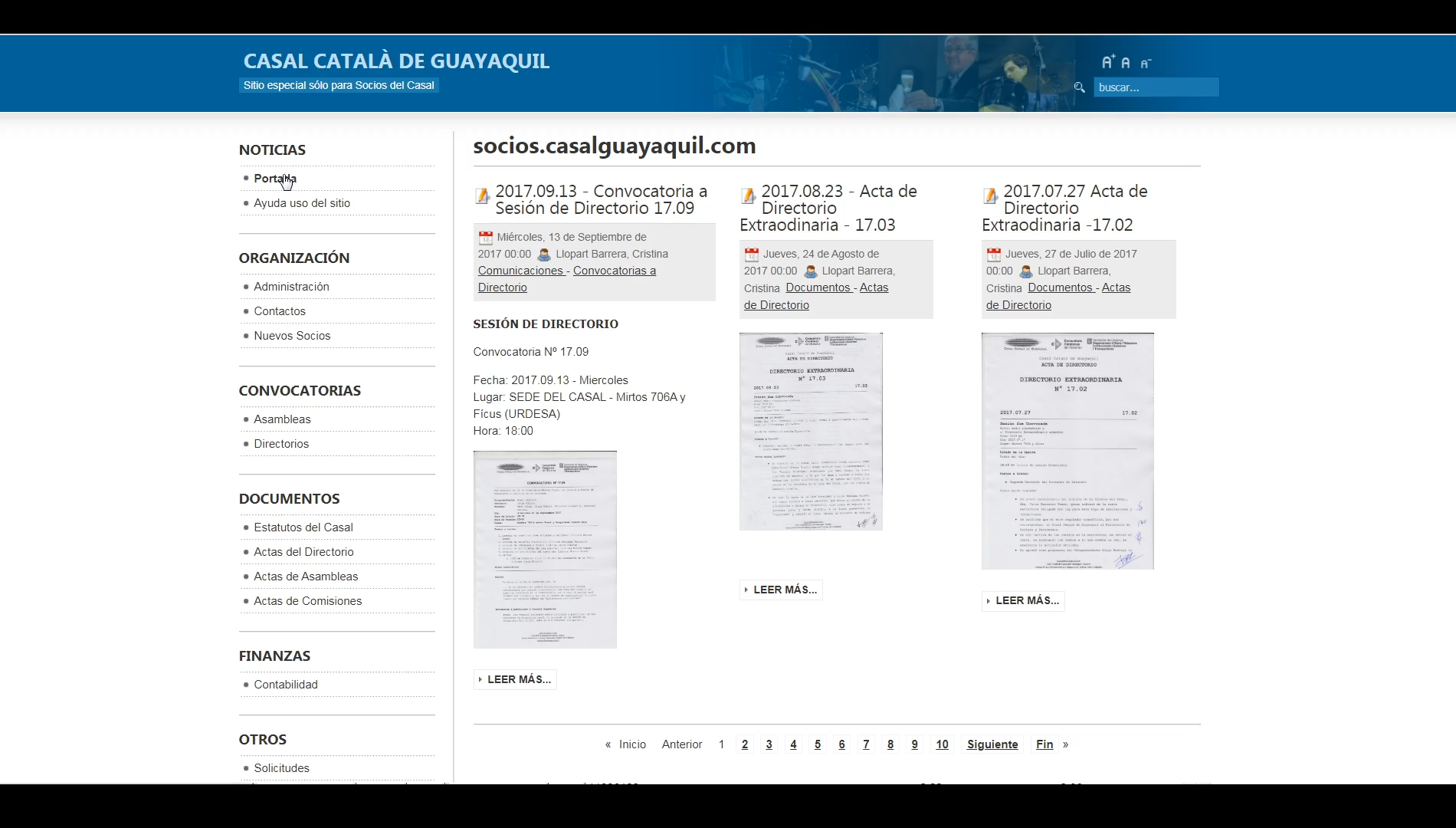The height and width of the screenshot is (828, 1456).
Task: Open the Contabilidad menu item
Action: point(286,685)
